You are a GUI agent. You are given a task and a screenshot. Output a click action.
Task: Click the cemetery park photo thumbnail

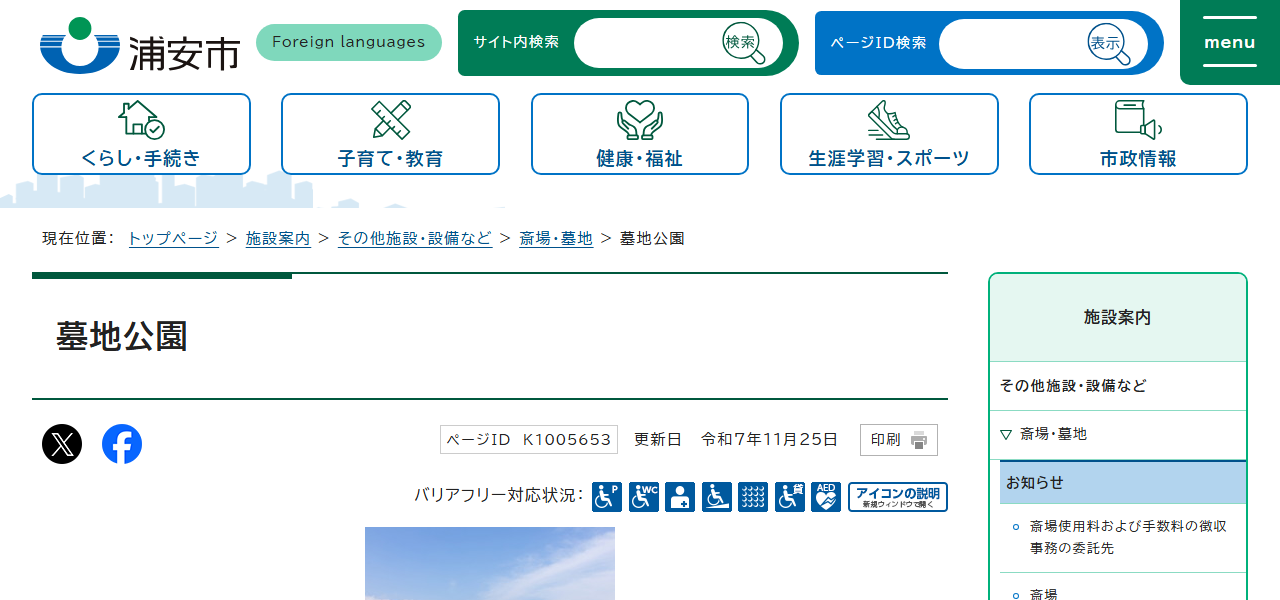coord(490,563)
